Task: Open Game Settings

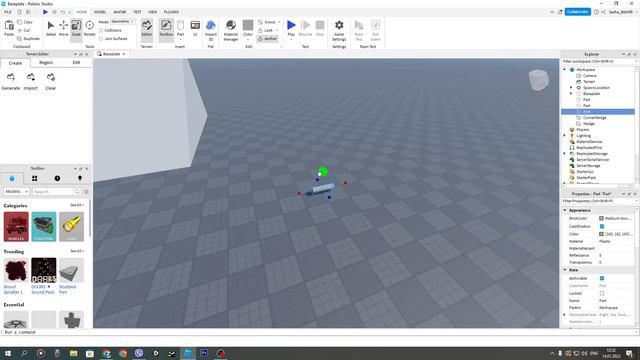Action: (x=339, y=30)
